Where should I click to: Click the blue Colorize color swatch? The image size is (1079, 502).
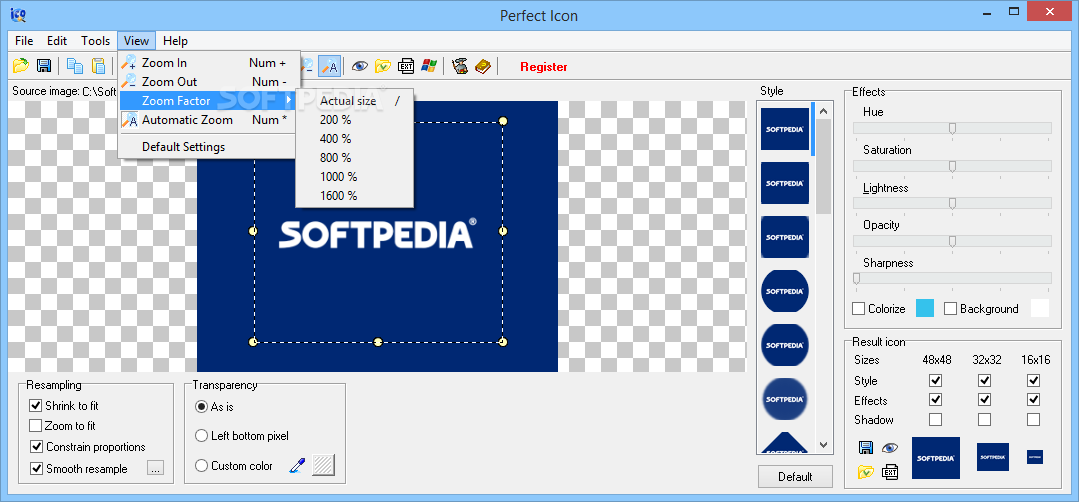[925, 309]
